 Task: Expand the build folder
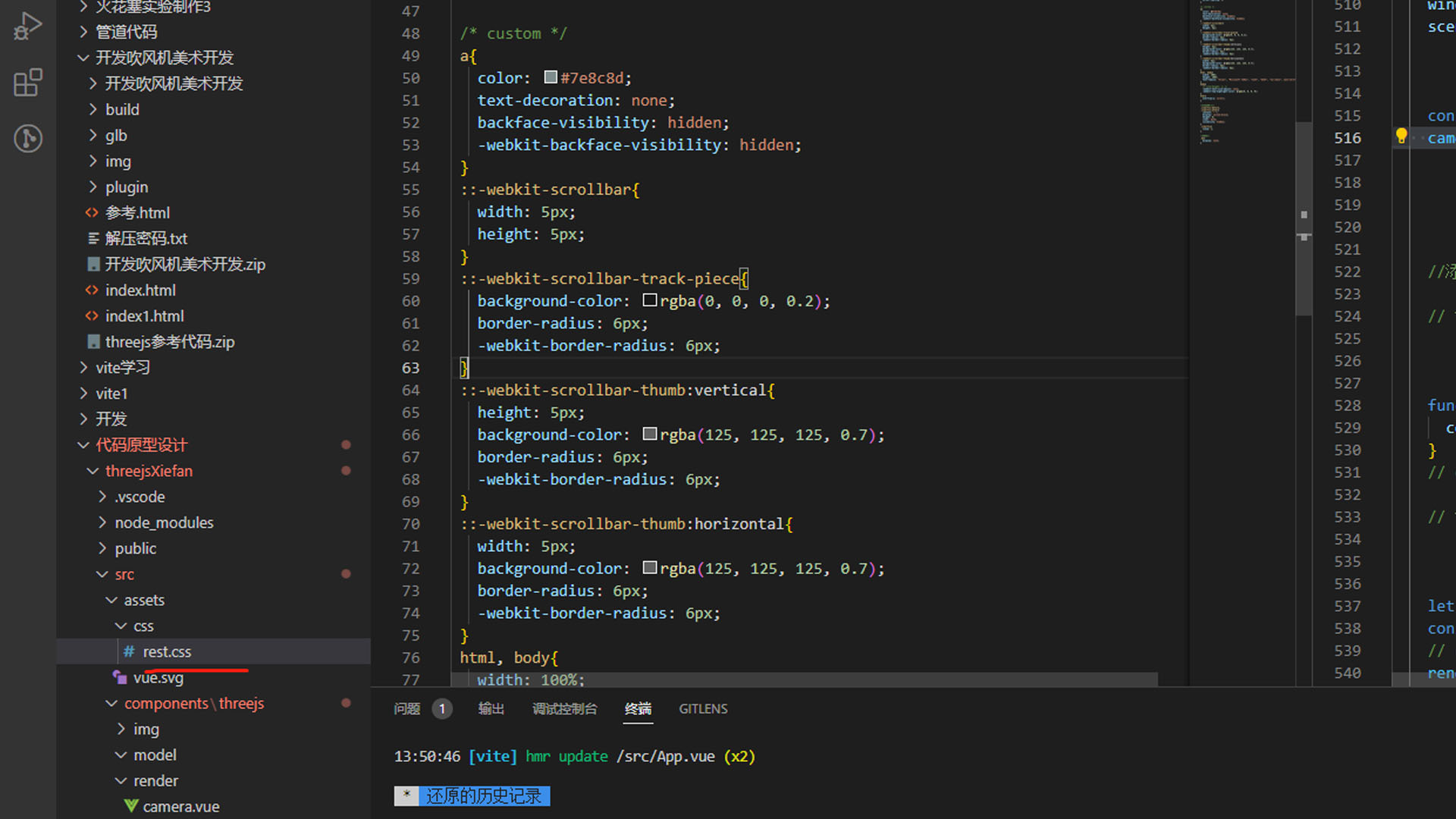(x=93, y=109)
